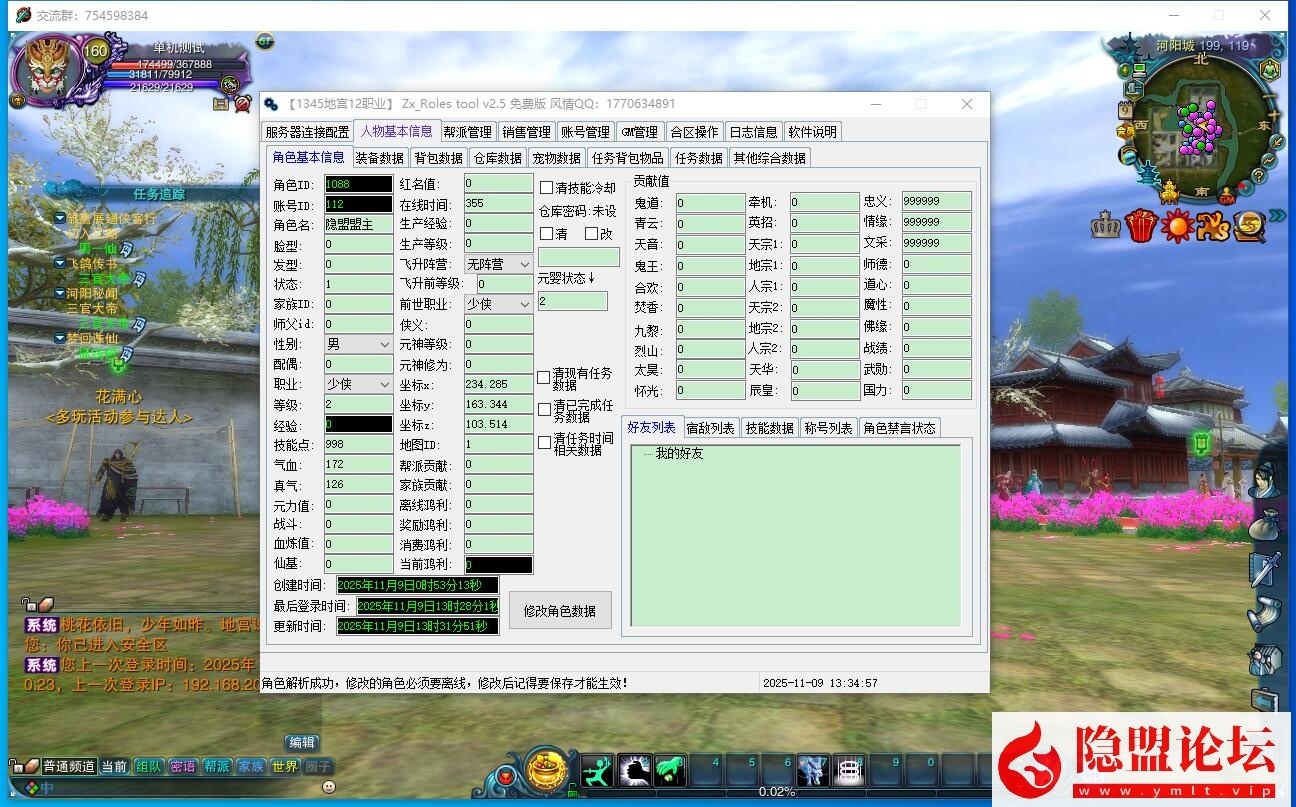1296x807 pixels.
Task: Open the 前世职业 dropdown
Action: click(498, 304)
